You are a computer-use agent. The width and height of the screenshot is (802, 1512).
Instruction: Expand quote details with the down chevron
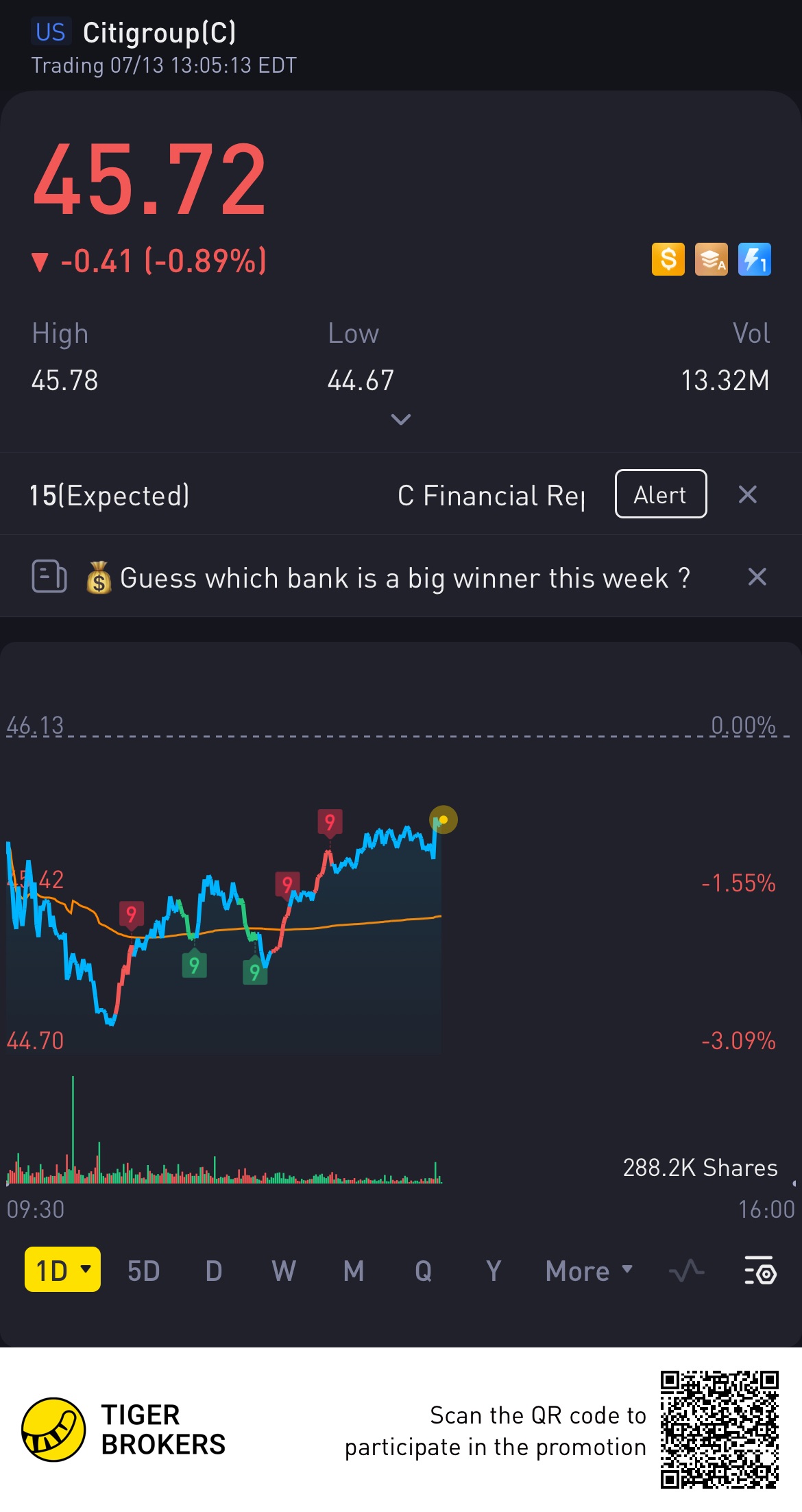(x=401, y=419)
